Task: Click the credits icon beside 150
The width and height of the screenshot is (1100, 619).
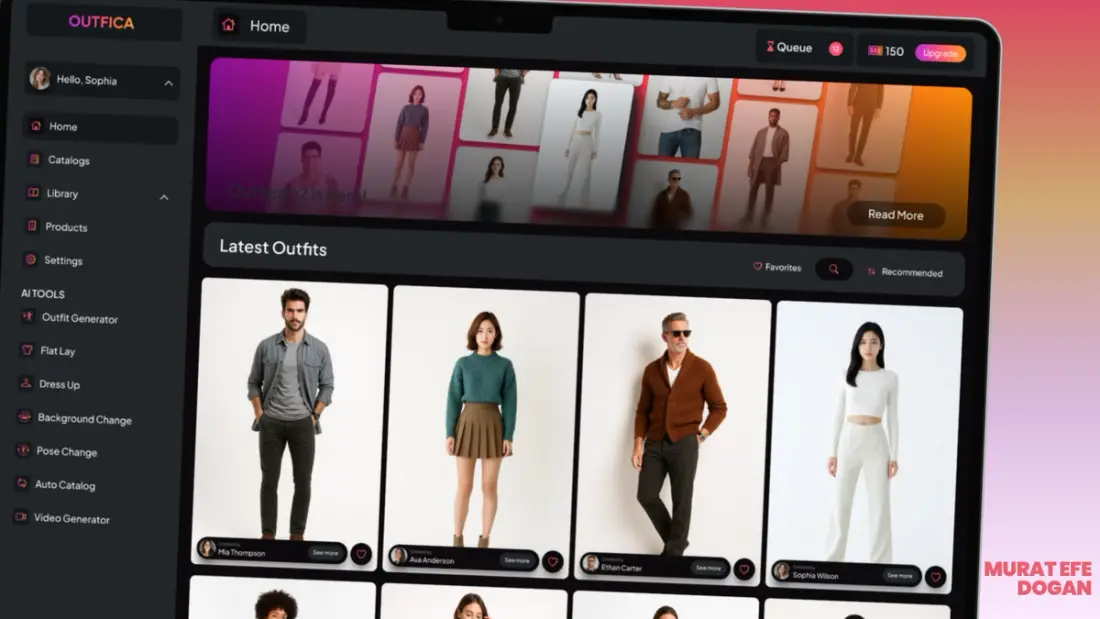Action: (875, 51)
